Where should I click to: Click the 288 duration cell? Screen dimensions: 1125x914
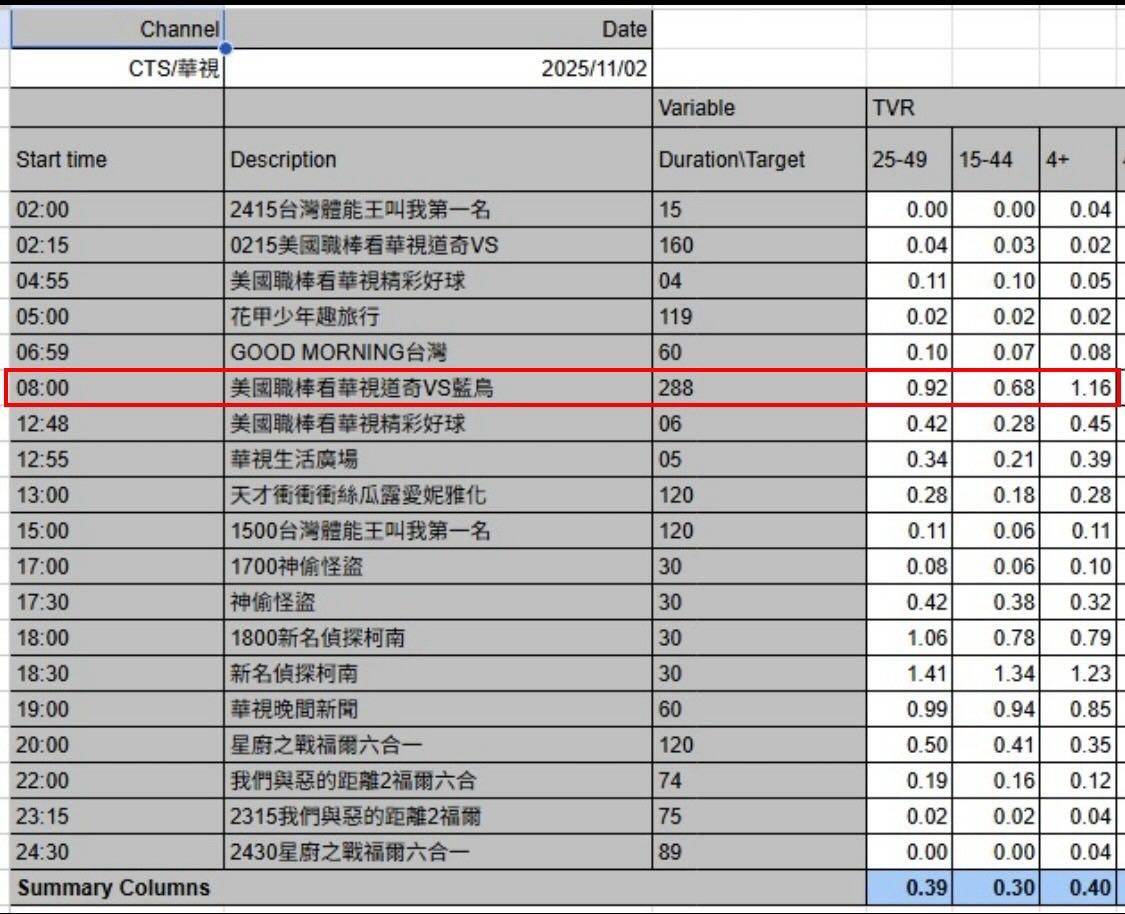[x=758, y=388]
